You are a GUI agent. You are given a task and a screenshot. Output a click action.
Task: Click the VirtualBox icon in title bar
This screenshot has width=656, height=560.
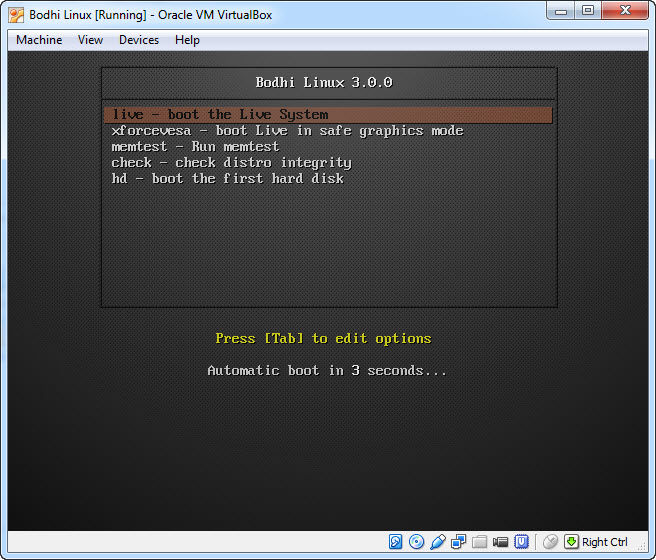[x=16, y=15]
